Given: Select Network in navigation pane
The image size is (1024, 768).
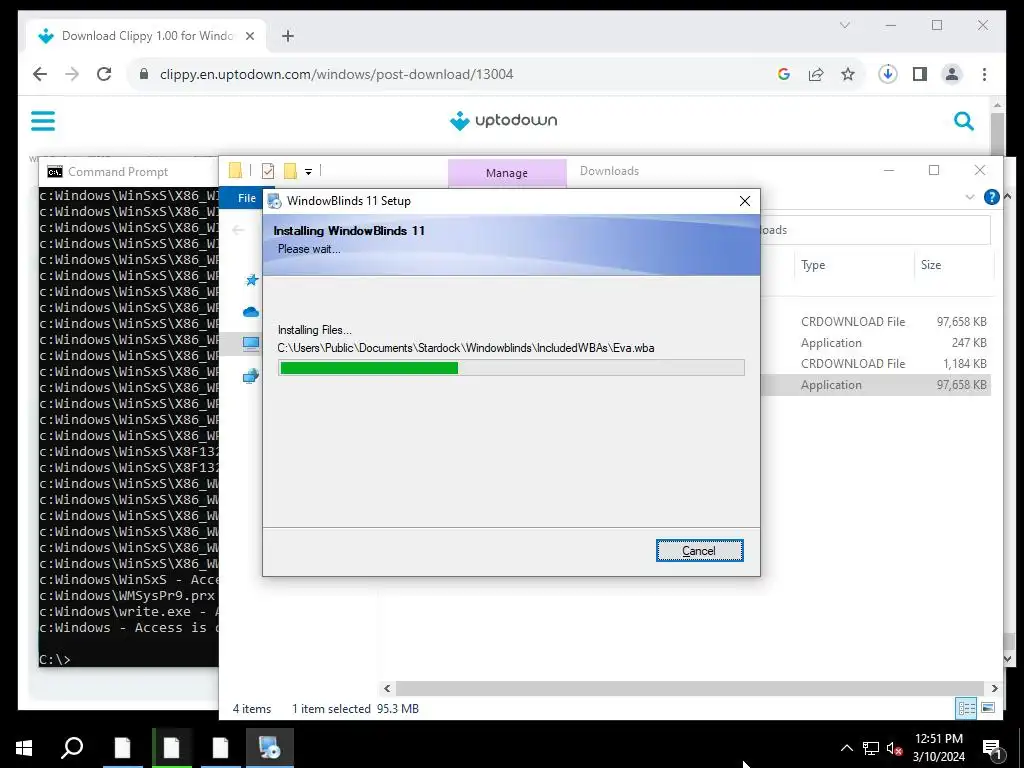Looking at the screenshot, I should [x=251, y=376].
